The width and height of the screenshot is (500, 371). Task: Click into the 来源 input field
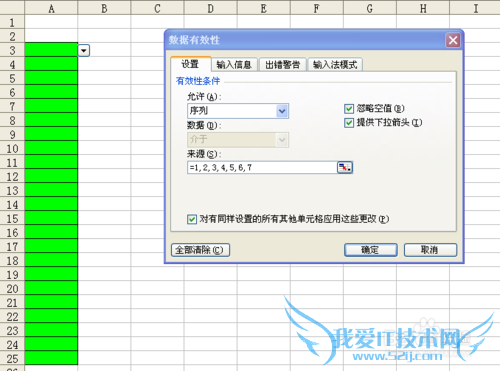(262, 167)
